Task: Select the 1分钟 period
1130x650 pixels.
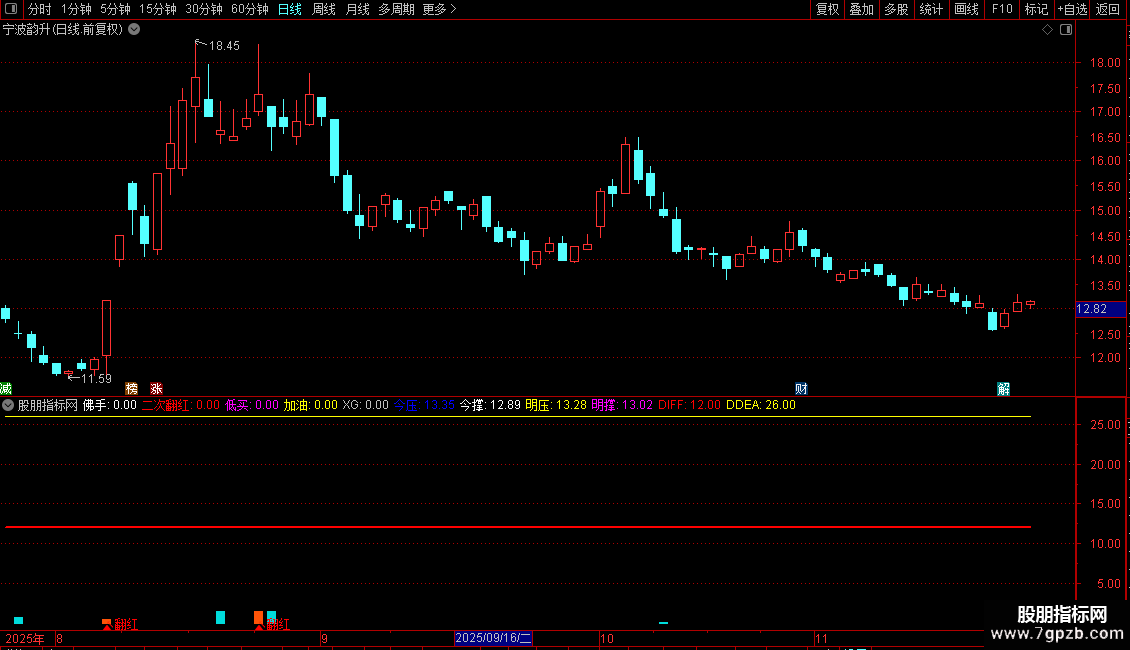Action: [x=76, y=9]
